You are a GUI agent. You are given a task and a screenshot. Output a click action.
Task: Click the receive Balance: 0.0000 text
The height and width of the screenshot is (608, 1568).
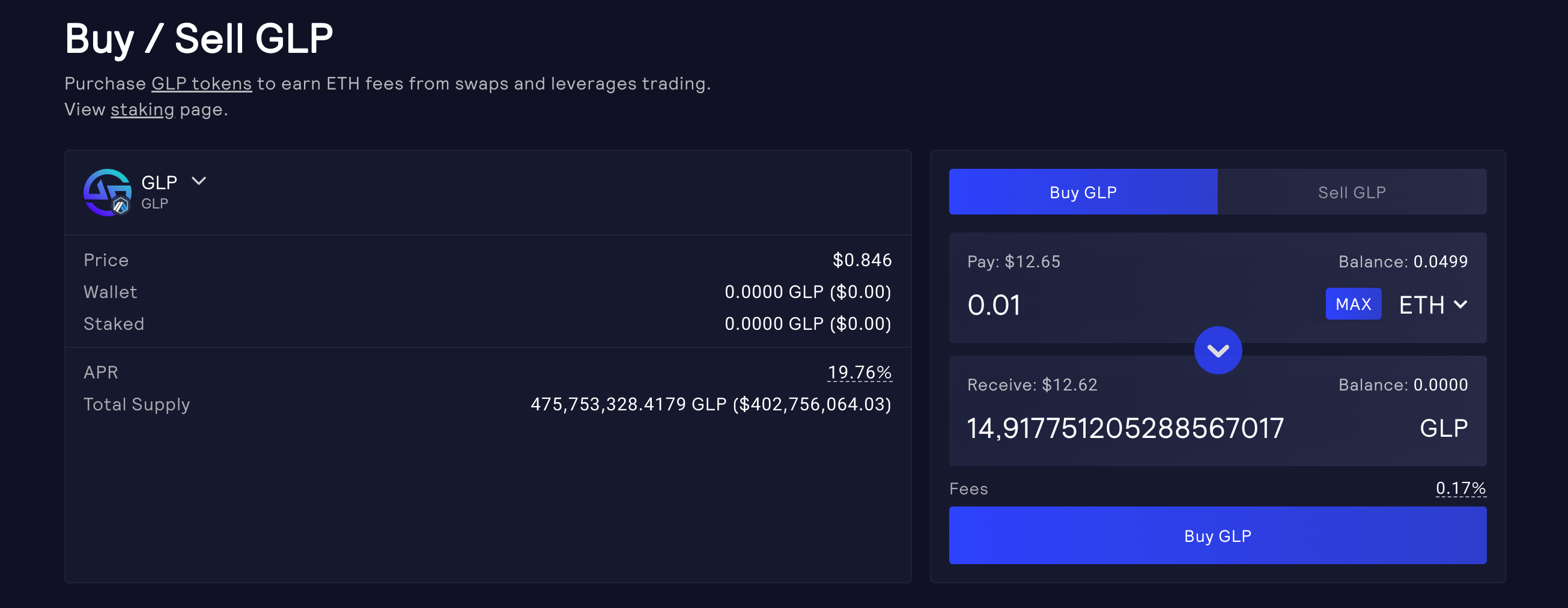[1403, 385]
